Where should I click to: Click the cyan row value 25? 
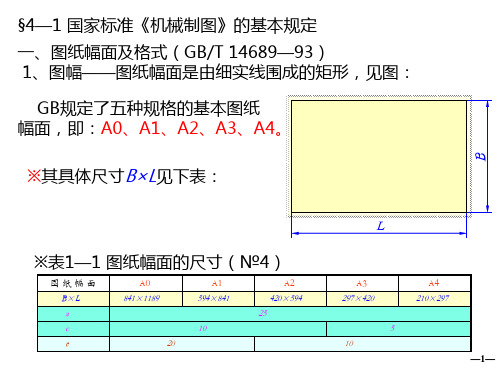coord(263,313)
